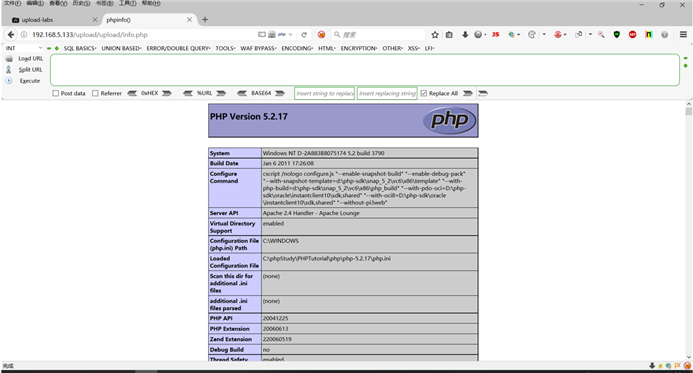Expand the XSS menu
The height and width of the screenshot is (373, 693).
[414, 48]
